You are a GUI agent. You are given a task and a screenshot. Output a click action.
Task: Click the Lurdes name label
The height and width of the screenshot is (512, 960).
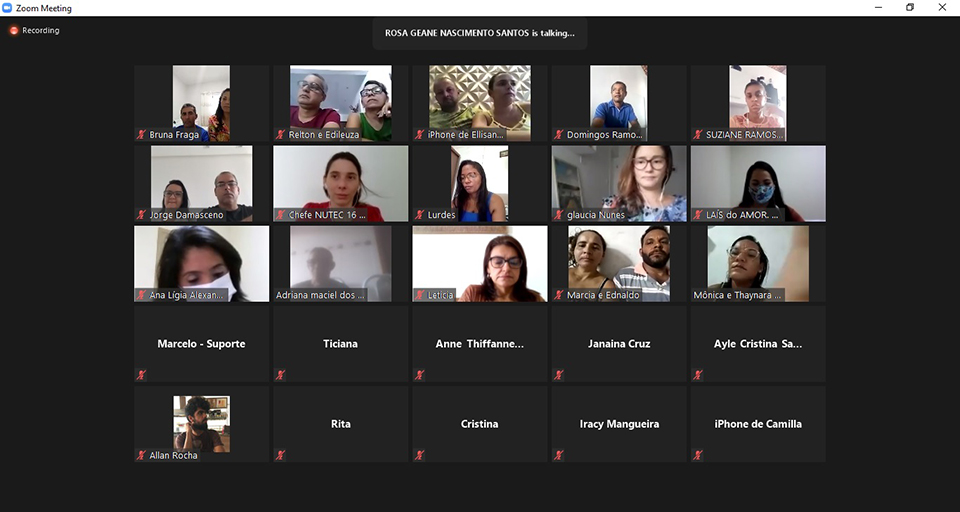click(441, 215)
